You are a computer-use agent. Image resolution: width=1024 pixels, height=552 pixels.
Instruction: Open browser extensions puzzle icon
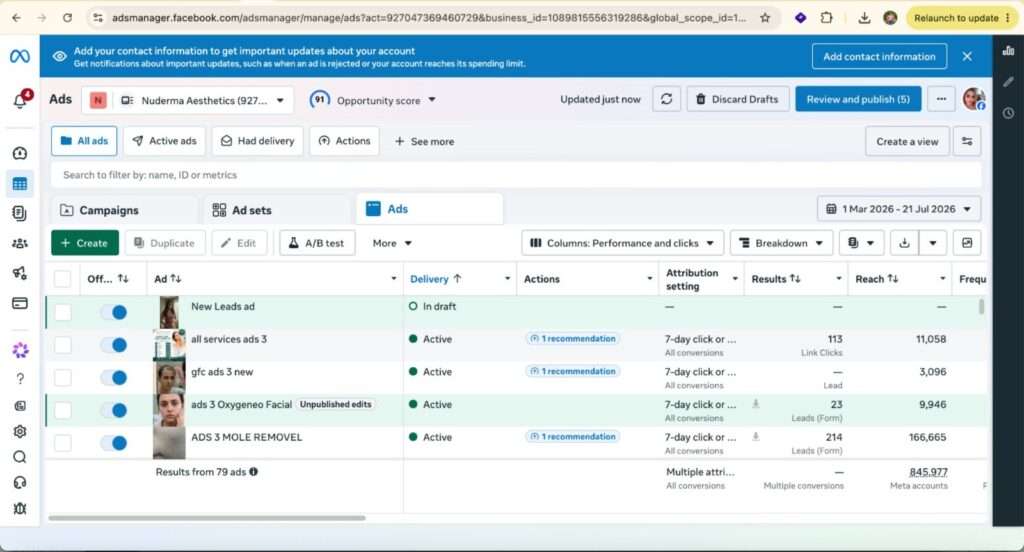(826, 18)
